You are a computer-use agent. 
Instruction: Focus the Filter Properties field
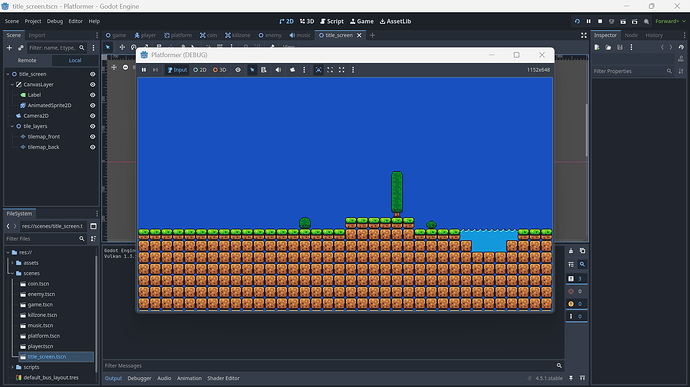point(633,71)
